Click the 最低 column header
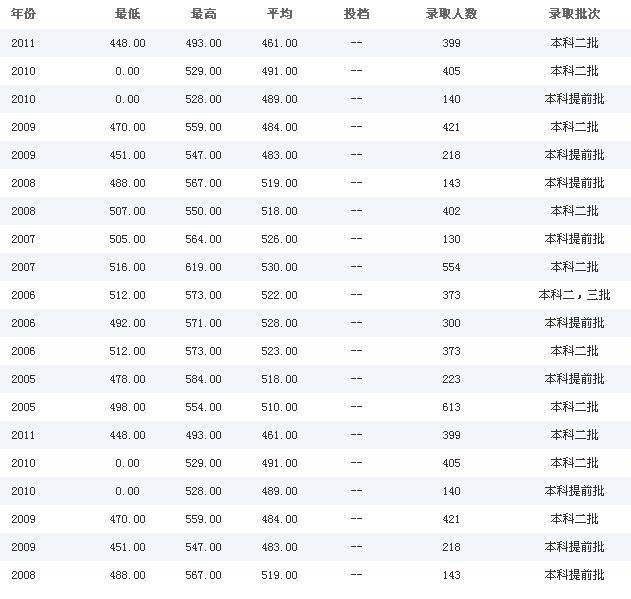 pyautogui.click(x=128, y=14)
